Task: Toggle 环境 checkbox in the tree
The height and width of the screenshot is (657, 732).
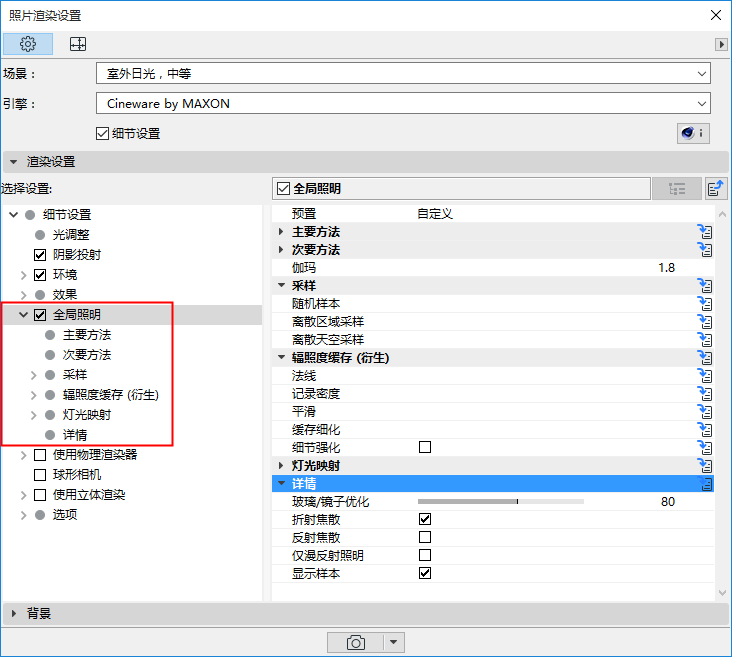Action: tap(40, 275)
